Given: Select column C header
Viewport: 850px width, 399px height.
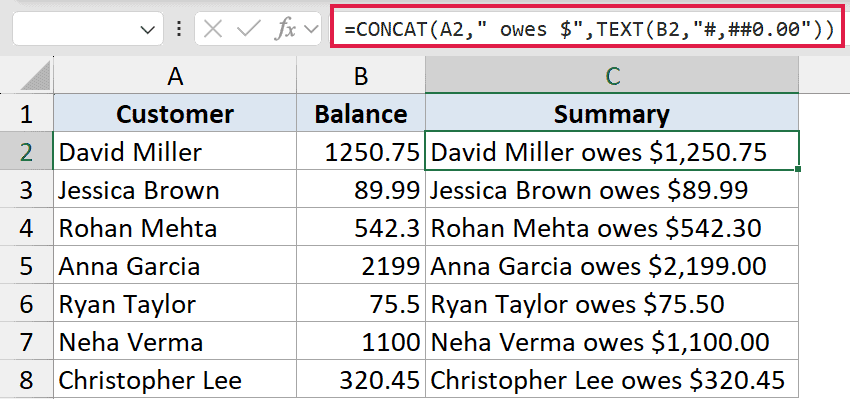Looking at the screenshot, I should pyautogui.click(x=612, y=76).
